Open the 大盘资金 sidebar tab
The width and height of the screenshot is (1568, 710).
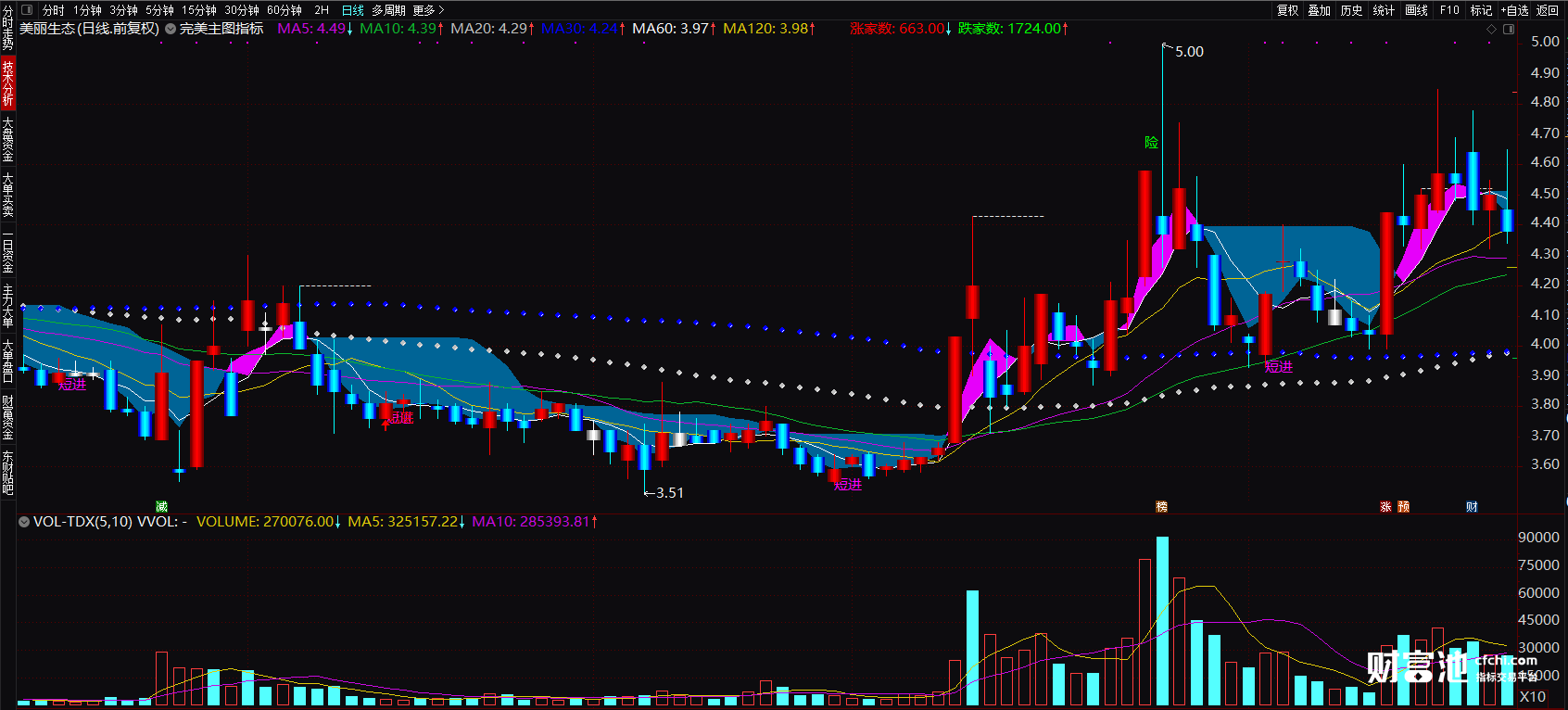(7, 138)
